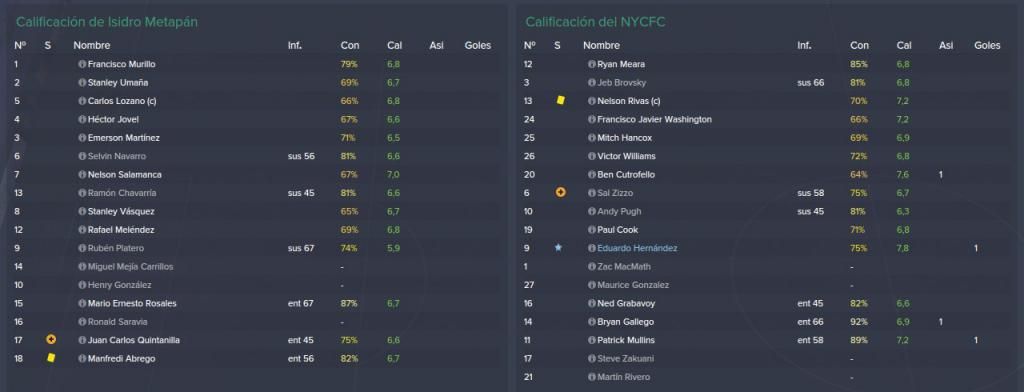Open Francisco Javier Washington player link
This screenshot has width=1024, height=392.
(x=654, y=120)
